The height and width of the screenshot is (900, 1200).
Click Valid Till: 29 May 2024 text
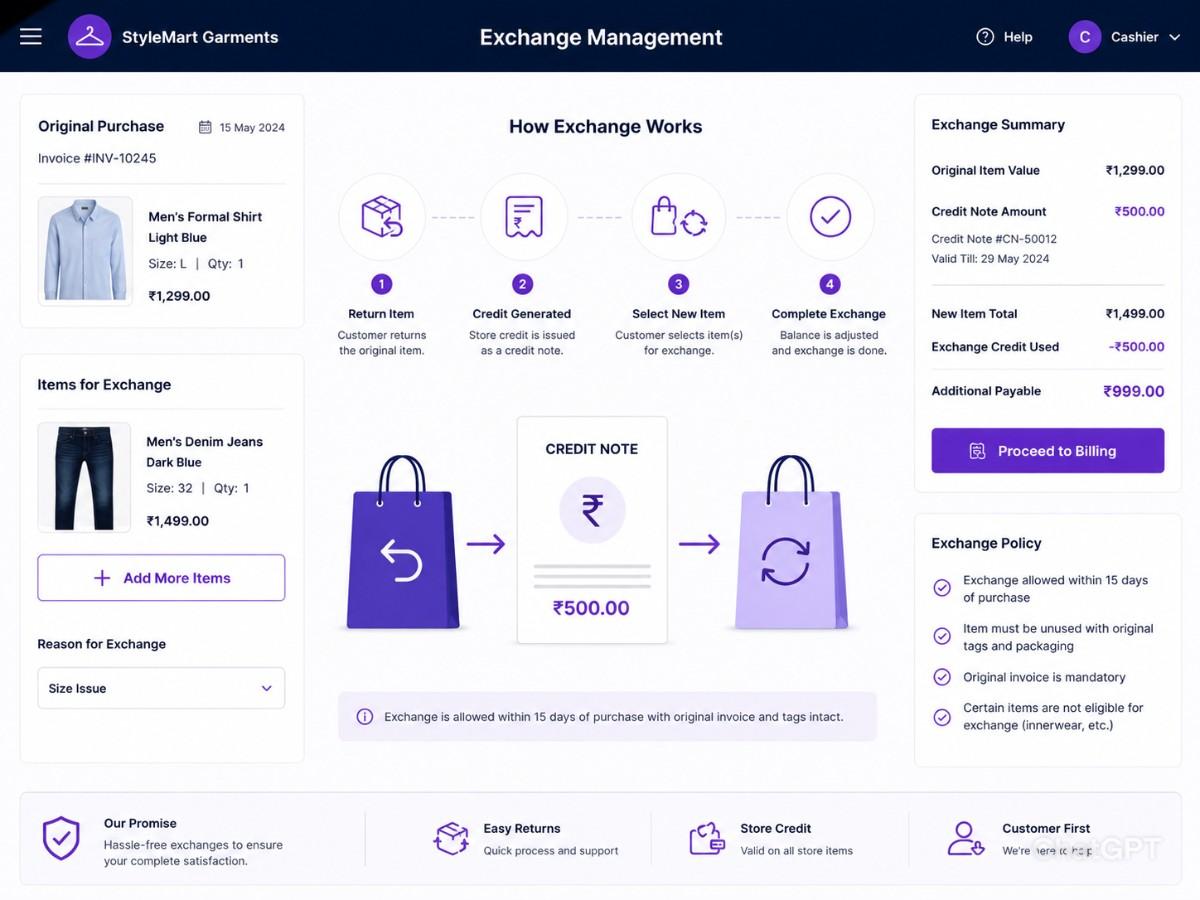coord(990,259)
